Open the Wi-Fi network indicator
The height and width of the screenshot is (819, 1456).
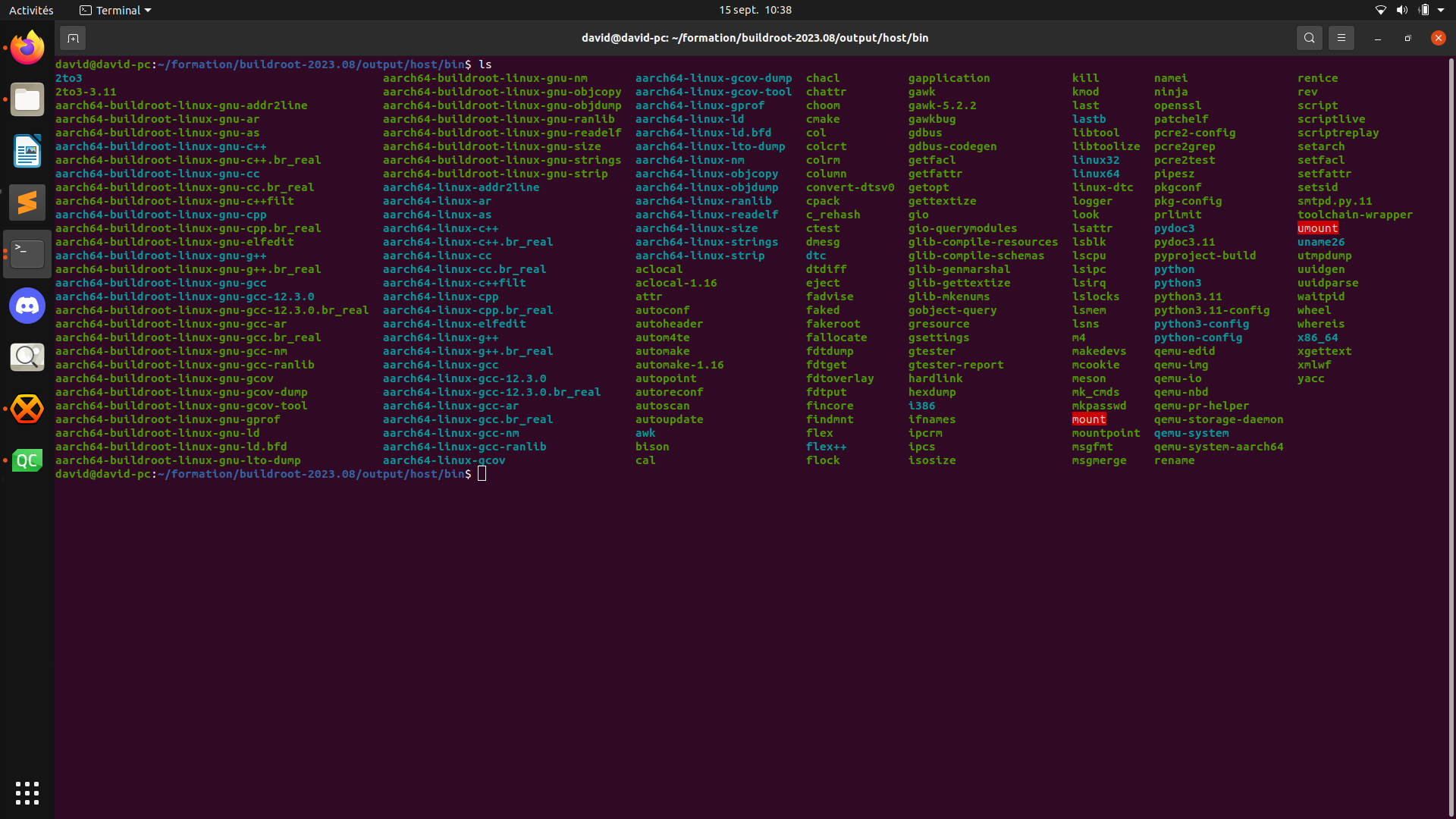[1381, 10]
